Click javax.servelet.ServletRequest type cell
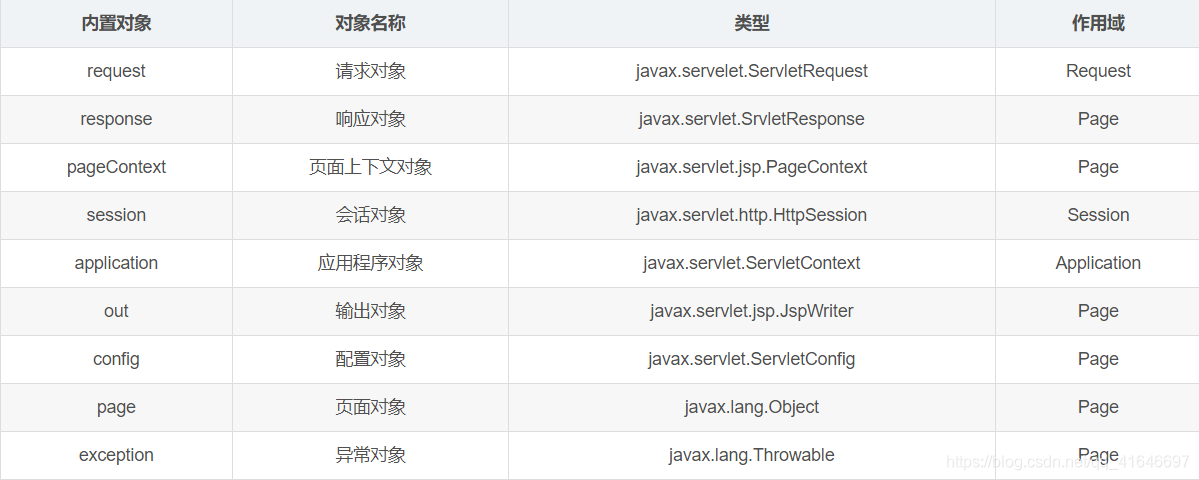Viewport: 1199px width, 480px height. (x=752, y=71)
